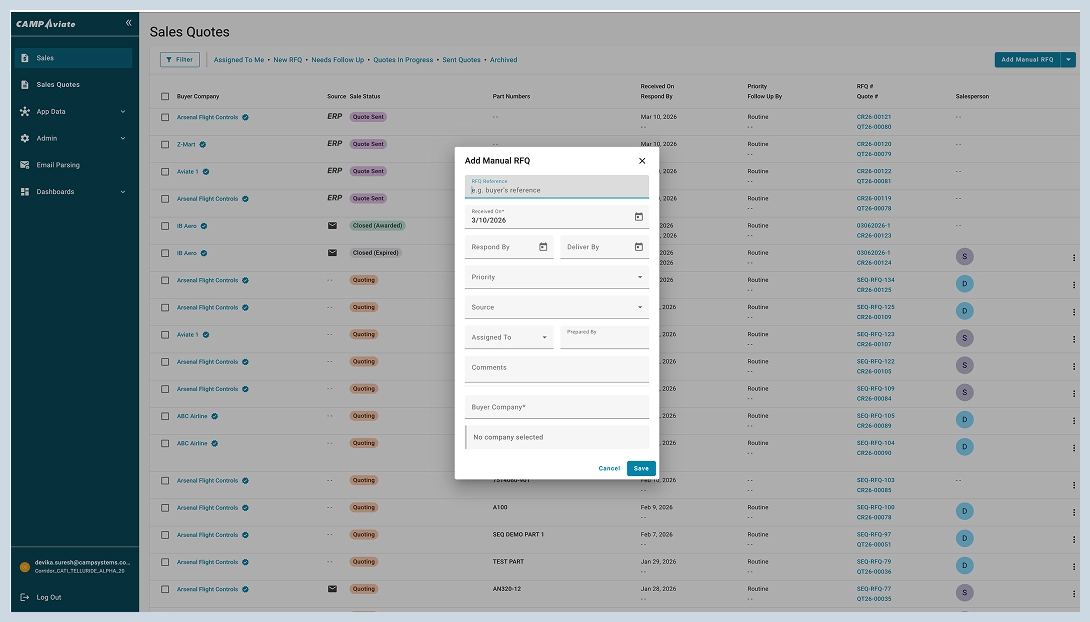Viewport: 1090px width, 622px height.
Task: Open row menu for SEQ-RFQ-134
Action: click(1074, 285)
